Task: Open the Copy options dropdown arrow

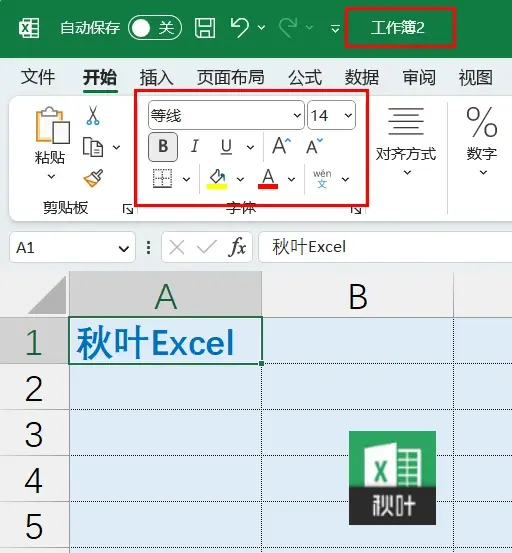Action: point(116,147)
